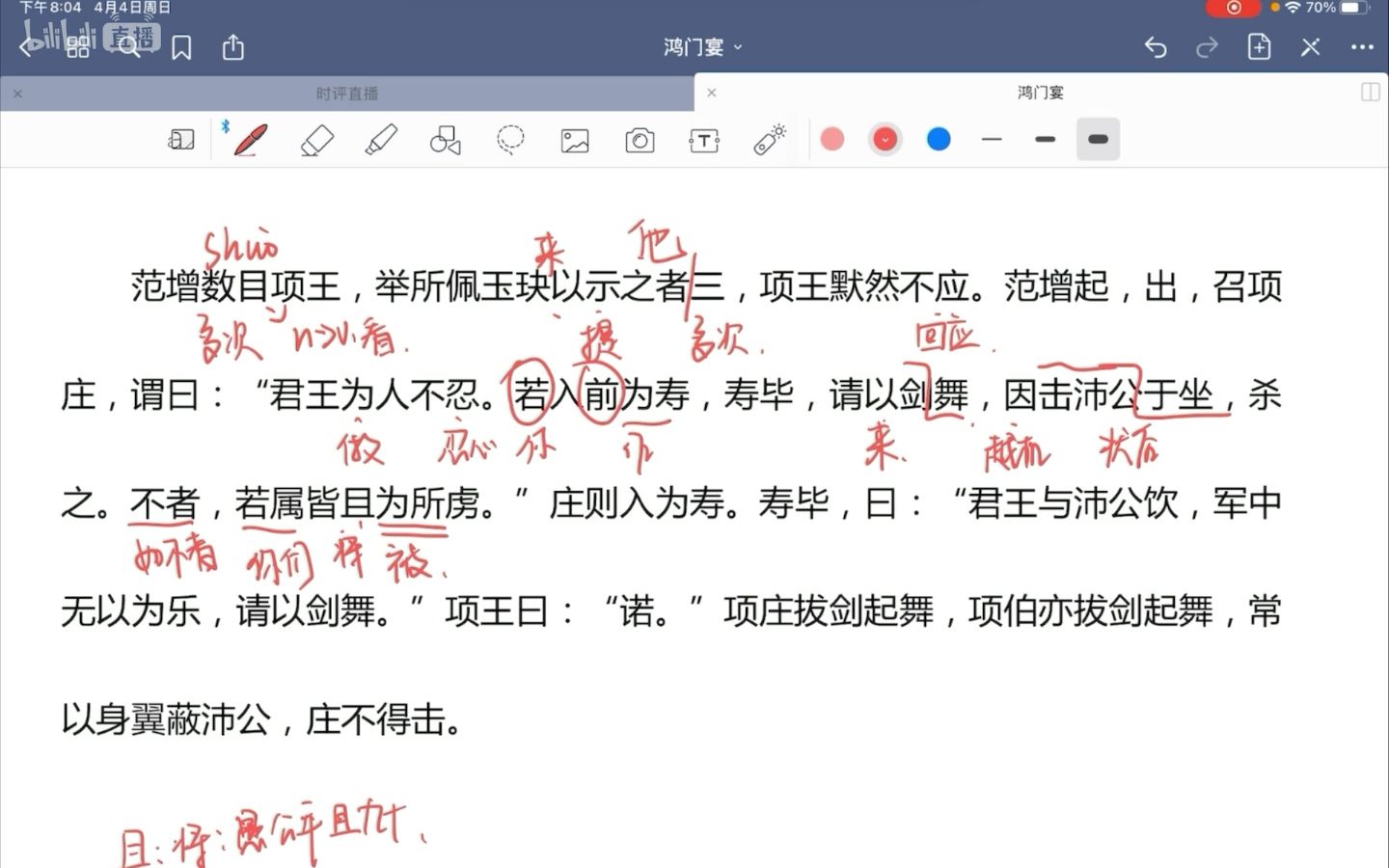The height and width of the screenshot is (868, 1389).
Task: Select the Lasso selection tool
Action: pos(510,141)
